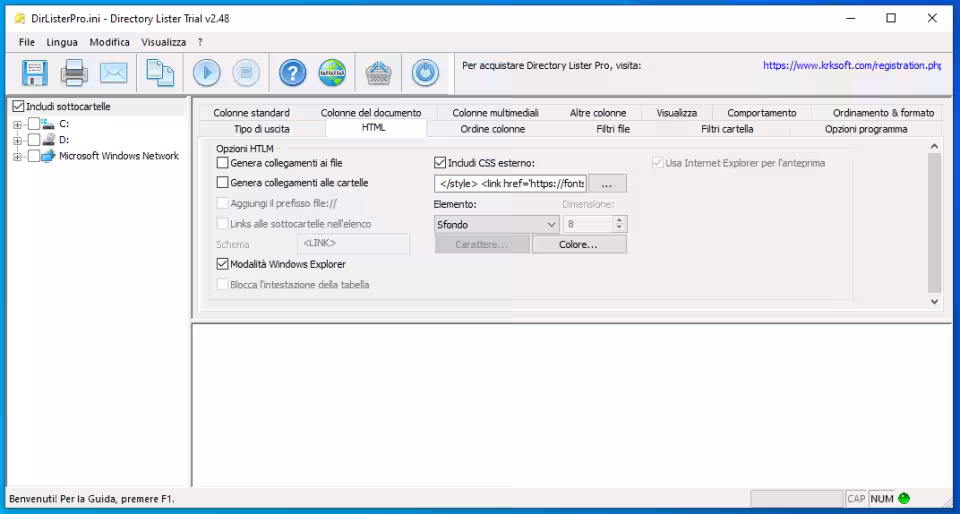The image size is (960, 514).
Task: Click the floppy disk save icon
Action: coord(35,73)
